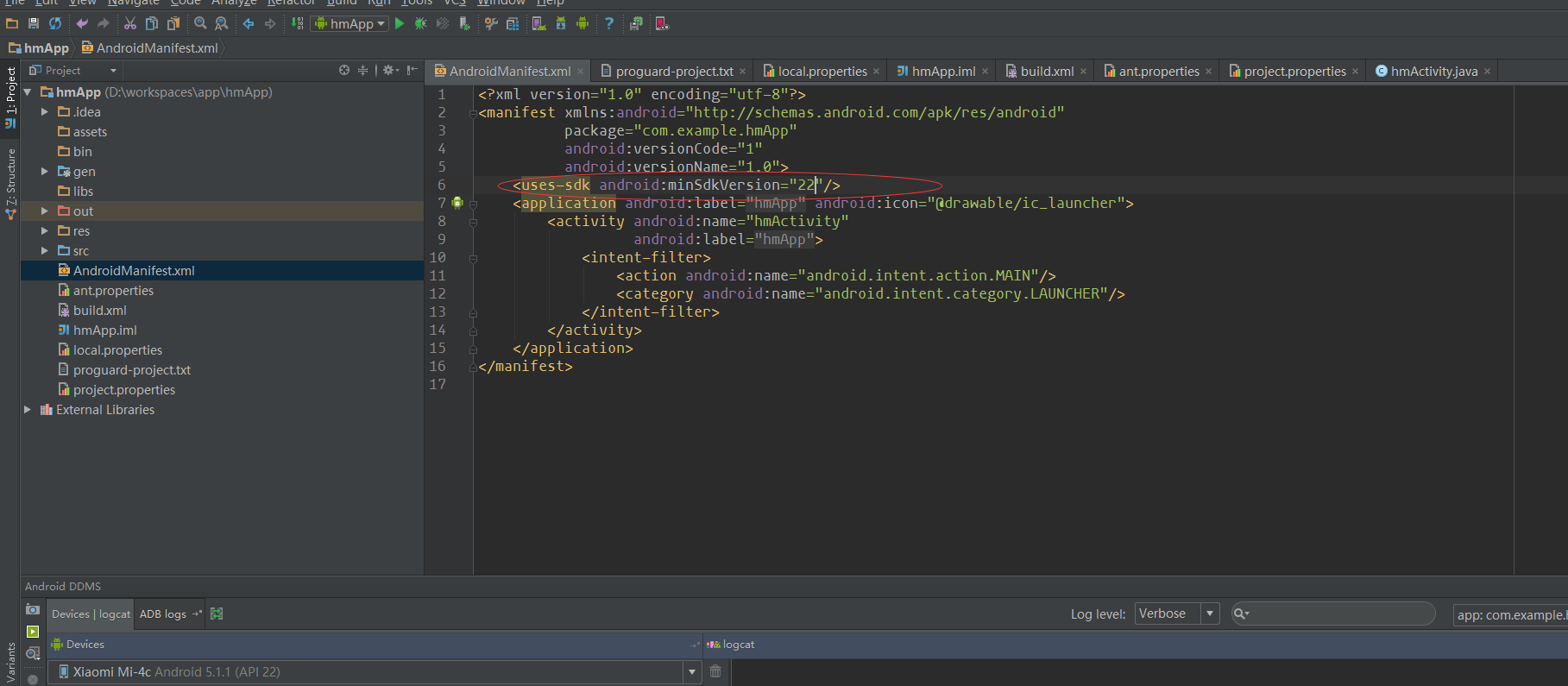Expand the .idea folder

(45, 111)
